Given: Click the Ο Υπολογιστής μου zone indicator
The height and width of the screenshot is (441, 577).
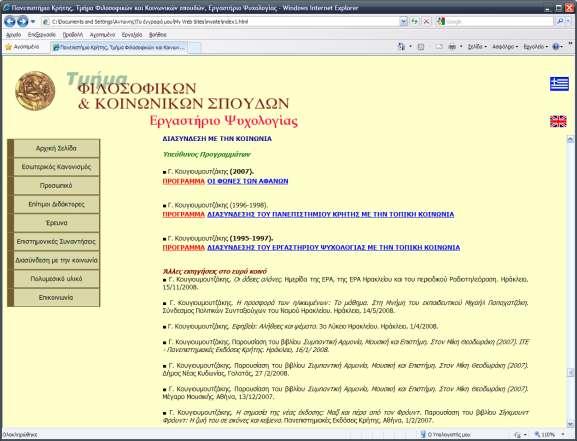Looking at the screenshot, I should [445, 435].
